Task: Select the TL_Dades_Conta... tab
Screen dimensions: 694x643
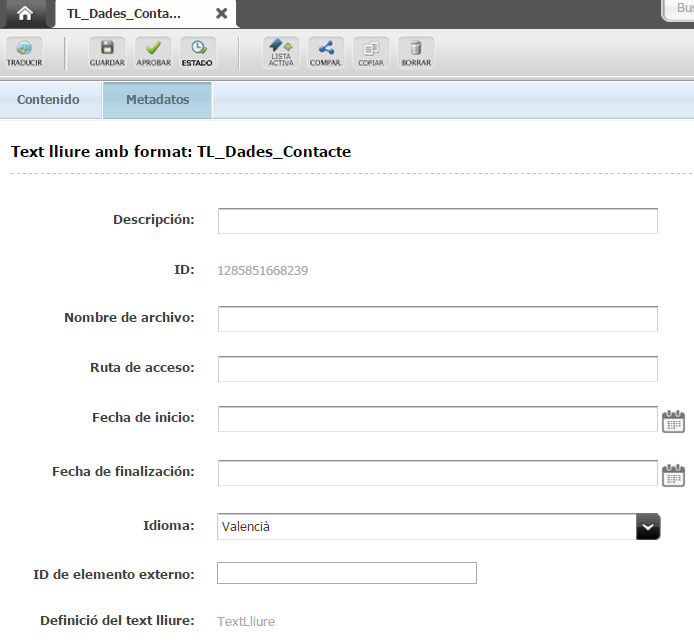Action: click(144, 14)
